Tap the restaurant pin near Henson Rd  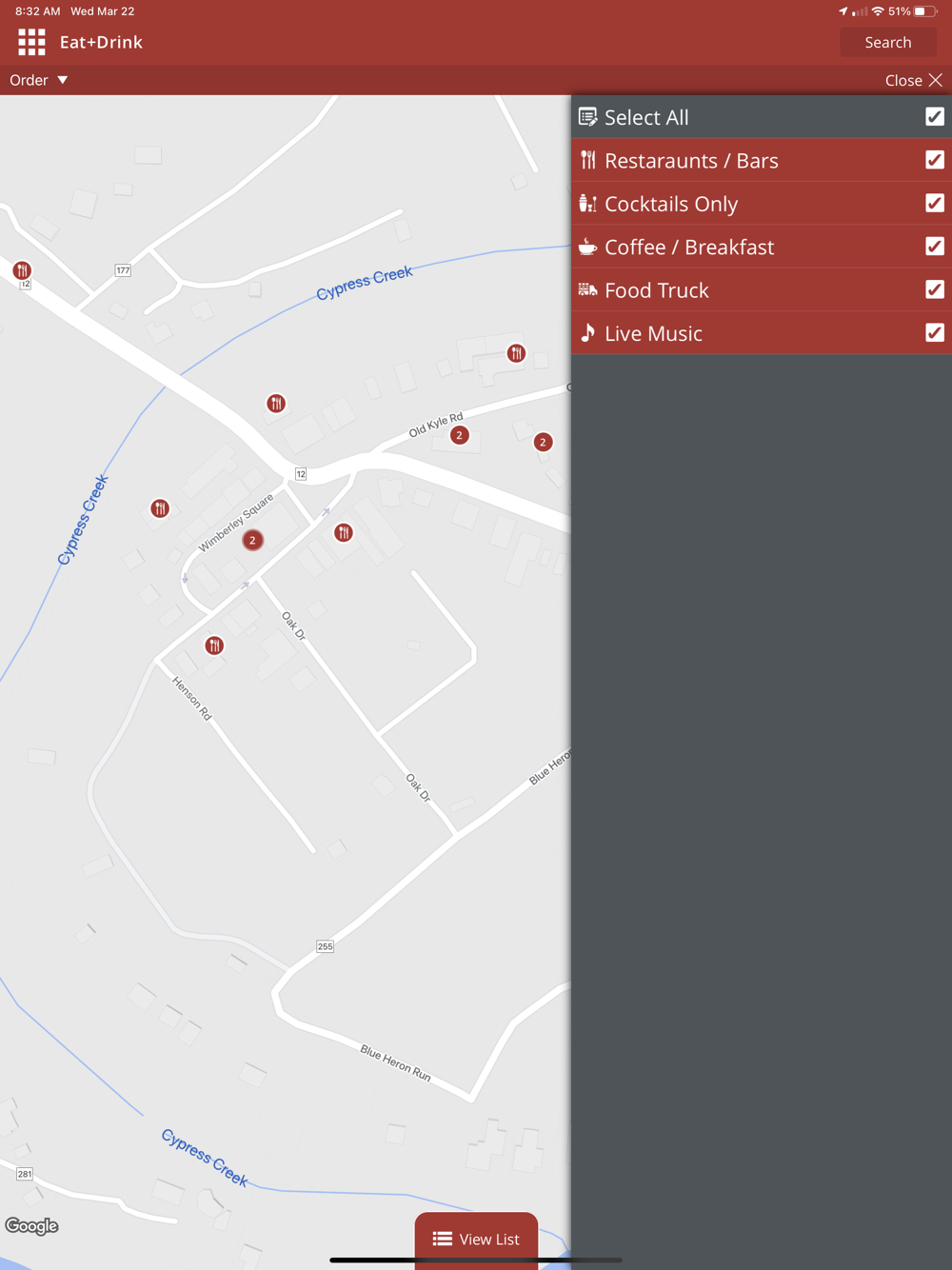214,645
